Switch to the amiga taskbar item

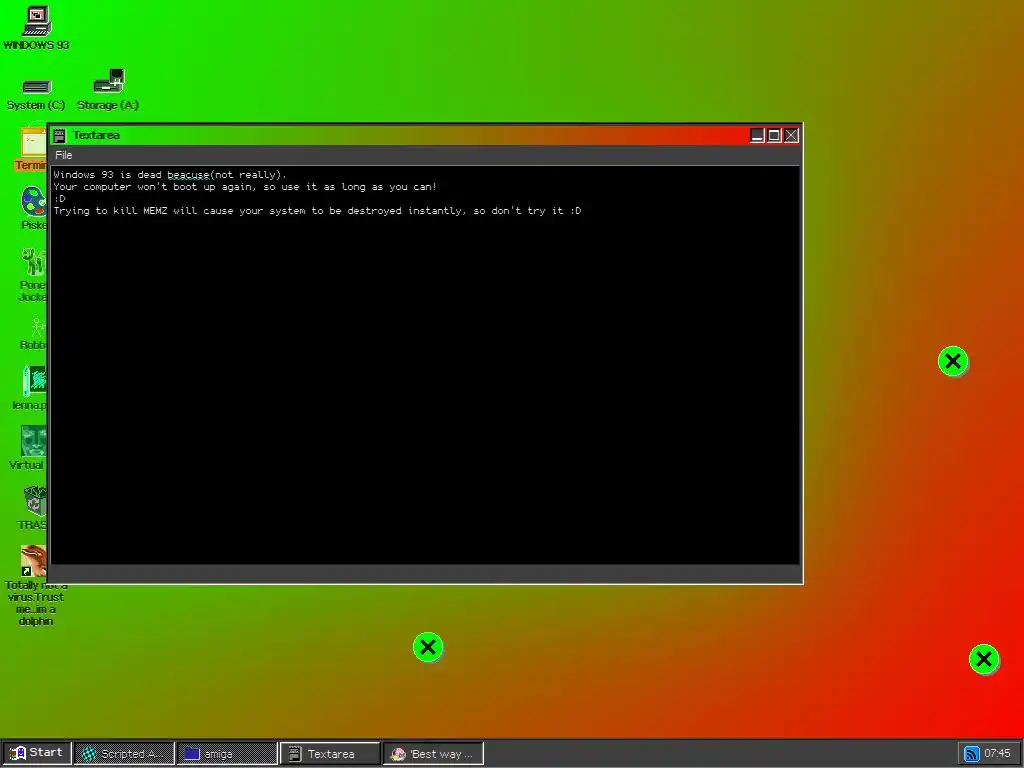pyautogui.click(x=227, y=754)
